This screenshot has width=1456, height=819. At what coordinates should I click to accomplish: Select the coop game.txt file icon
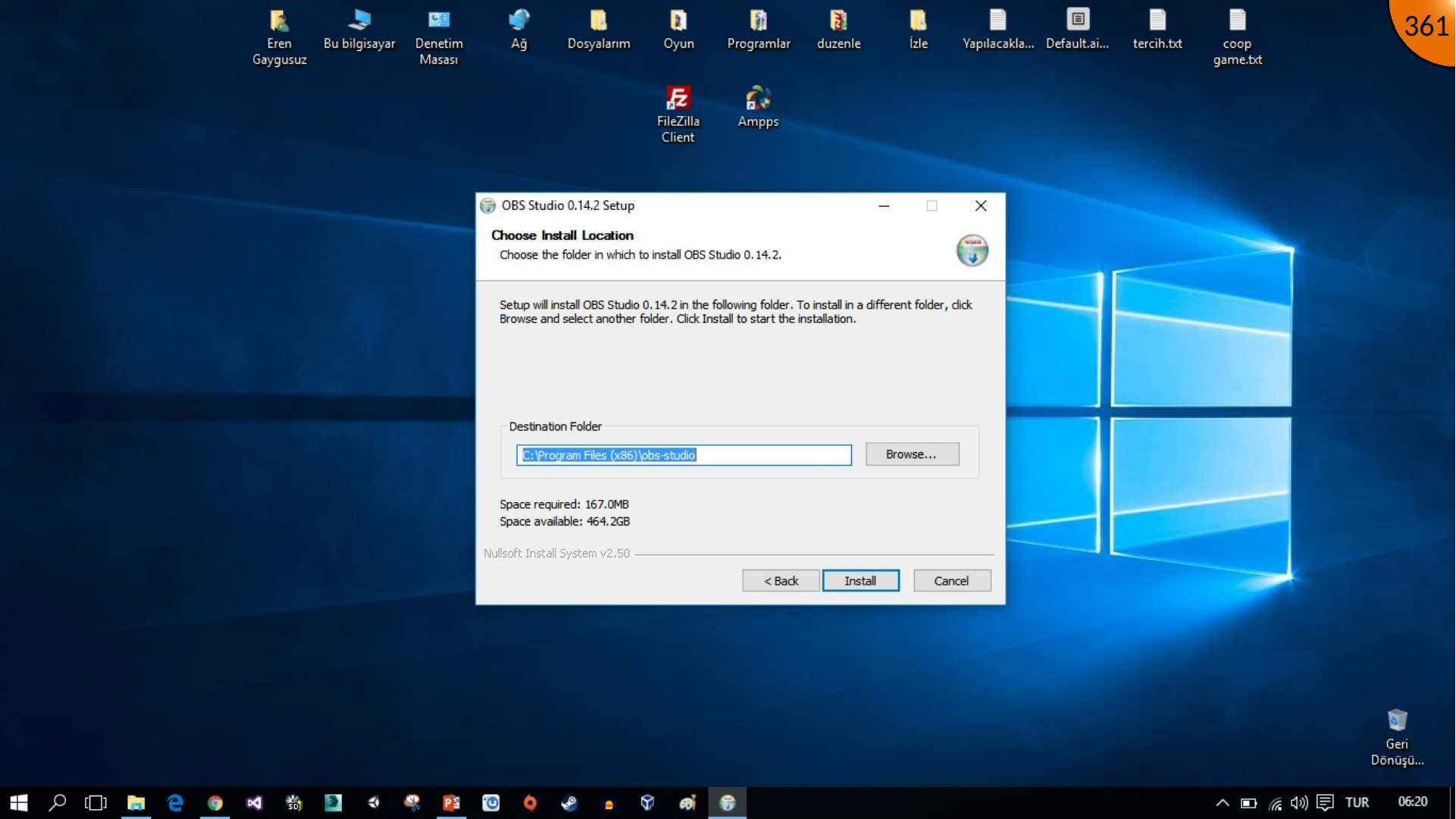click(1238, 37)
